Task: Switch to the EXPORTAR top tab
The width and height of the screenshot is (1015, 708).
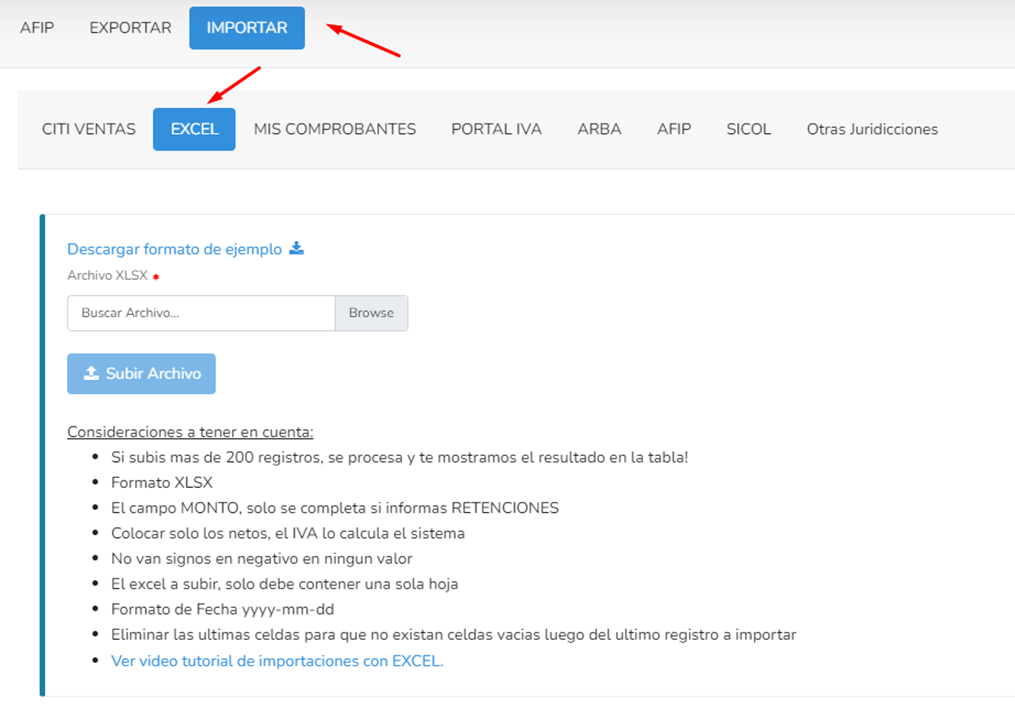Action: (x=130, y=28)
